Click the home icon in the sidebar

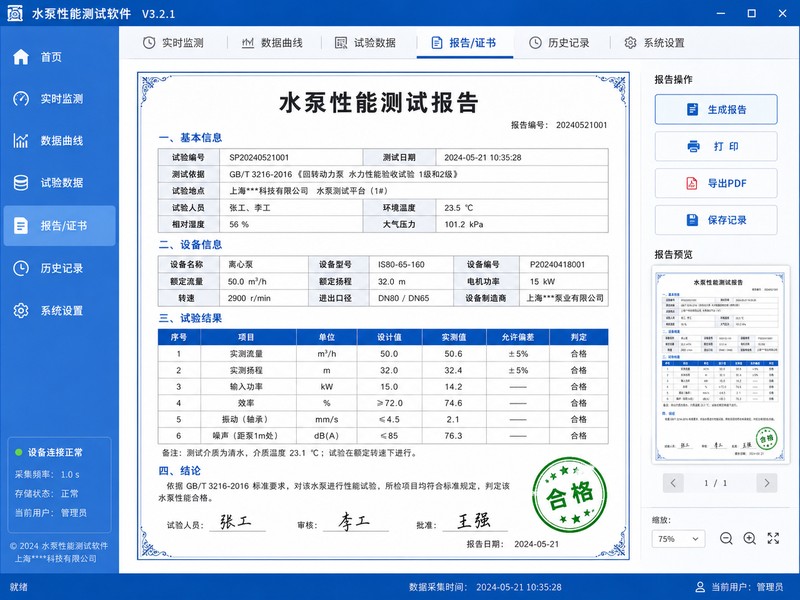[x=21, y=57]
